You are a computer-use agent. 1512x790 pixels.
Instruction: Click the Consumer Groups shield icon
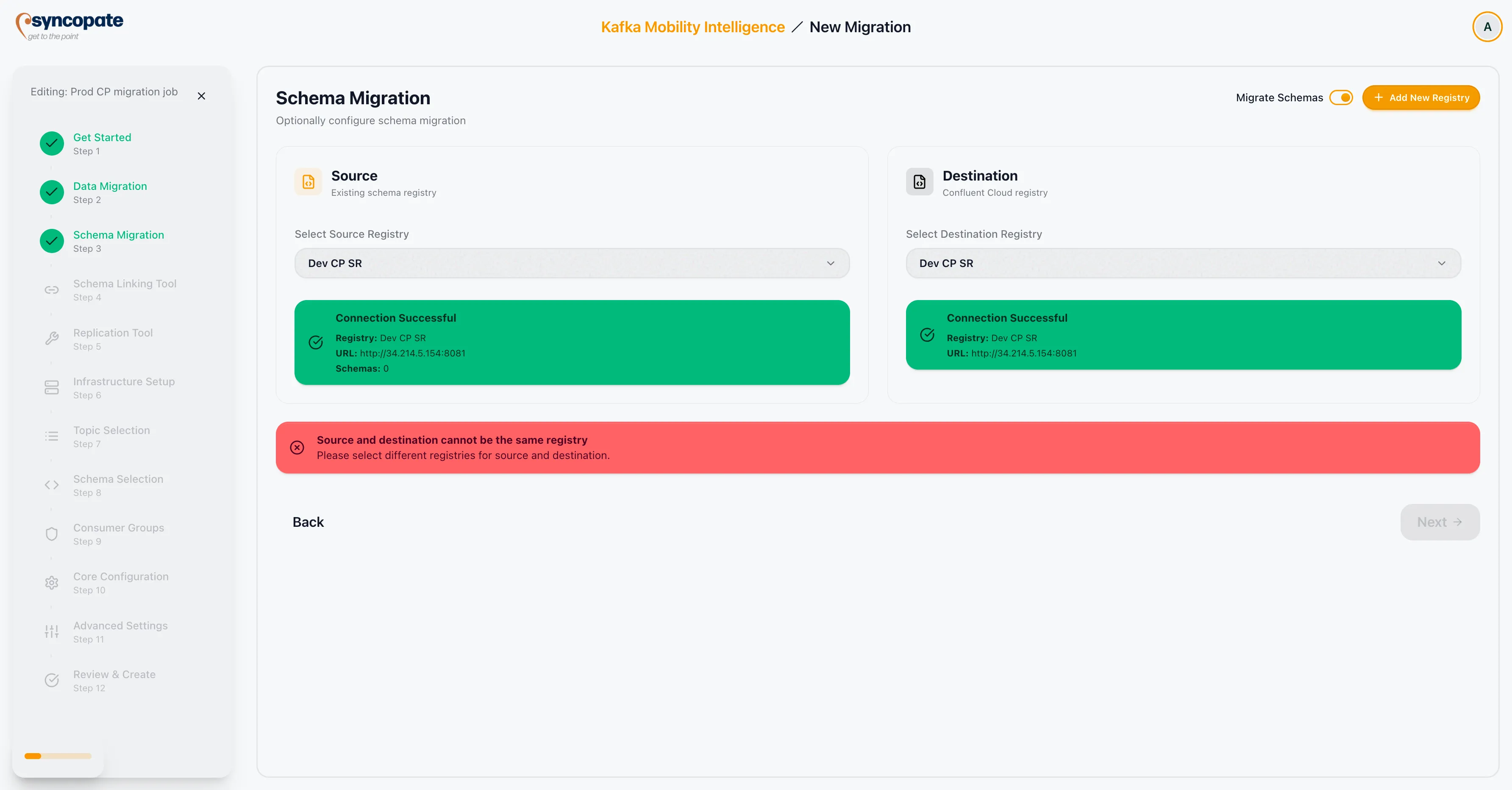[51, 534]
